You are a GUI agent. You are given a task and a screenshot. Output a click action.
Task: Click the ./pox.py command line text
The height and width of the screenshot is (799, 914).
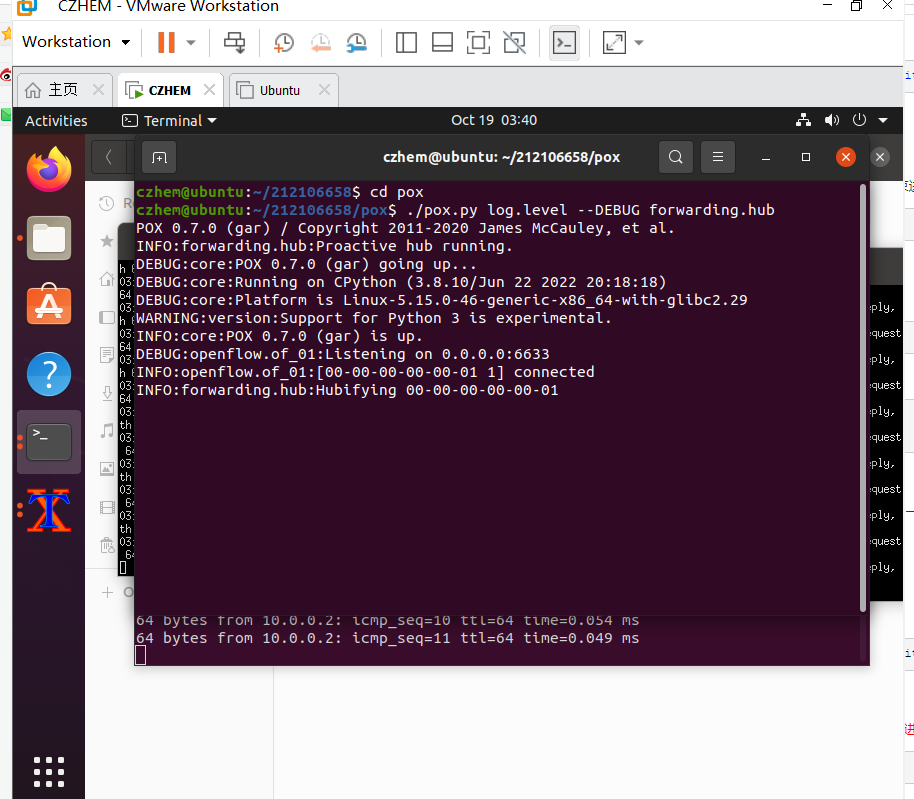coord(591,210)
